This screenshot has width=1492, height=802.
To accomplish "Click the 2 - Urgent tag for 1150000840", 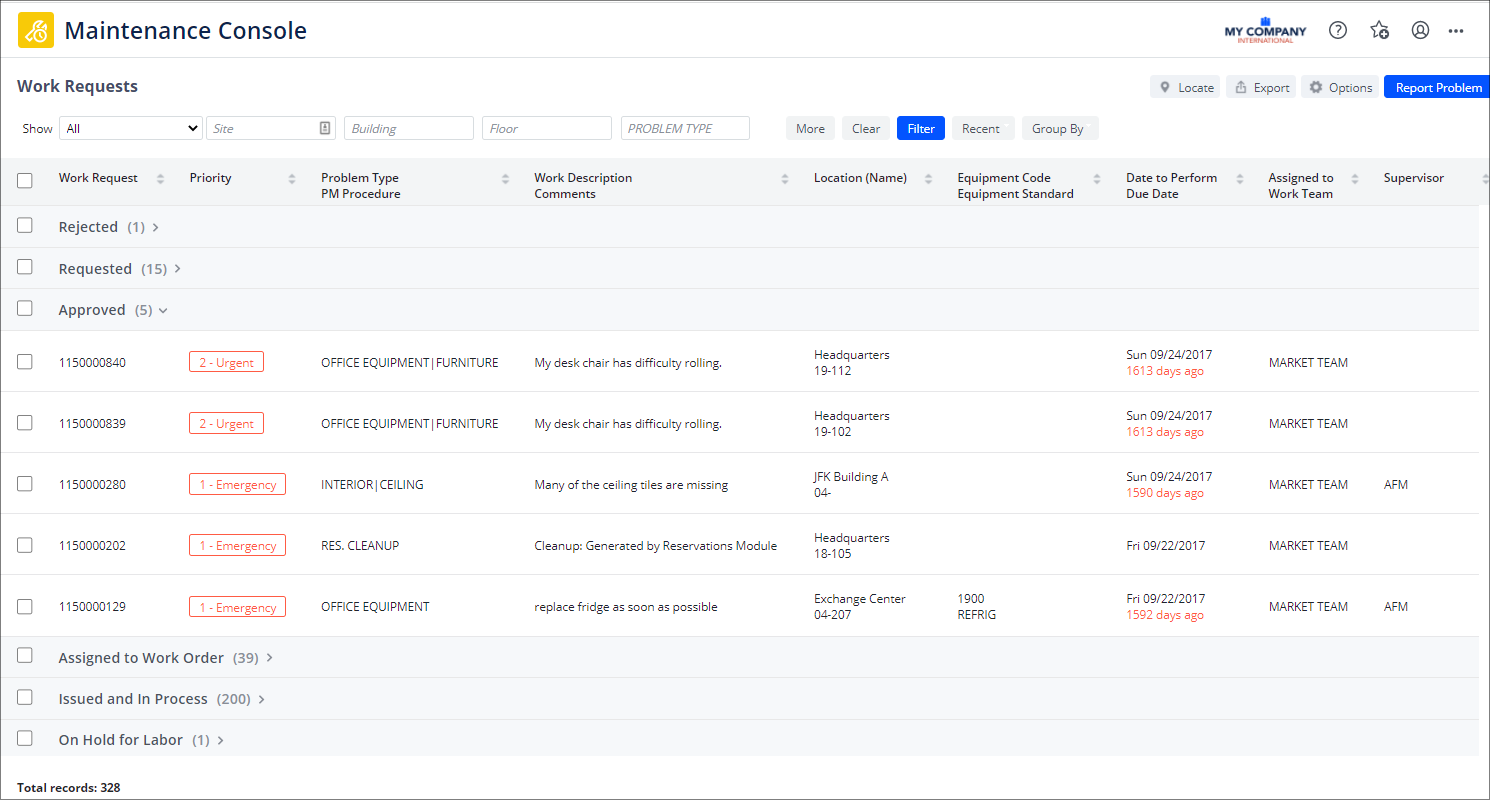I will click(x=226, y=362).
